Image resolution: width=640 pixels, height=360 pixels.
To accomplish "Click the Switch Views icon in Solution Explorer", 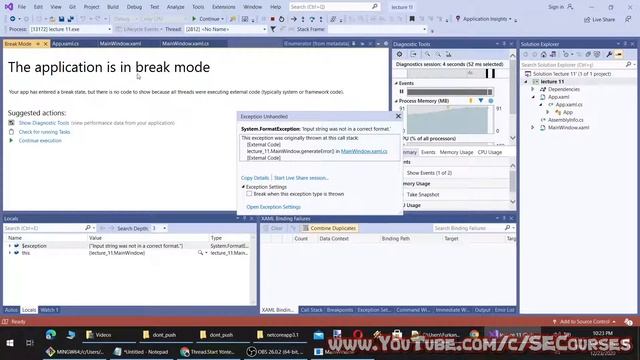I will [553, 54].
